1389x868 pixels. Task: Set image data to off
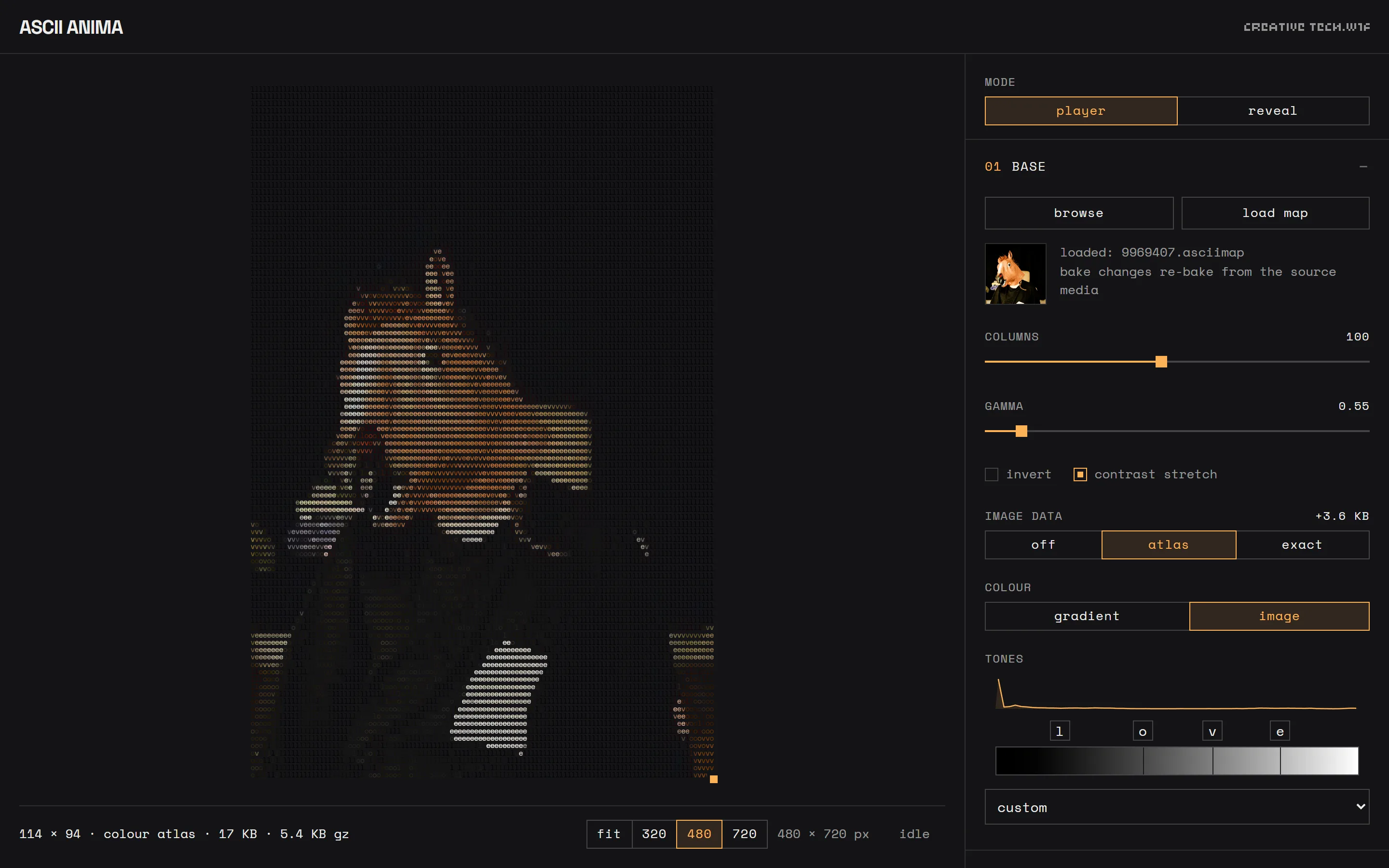[1043, 545]
